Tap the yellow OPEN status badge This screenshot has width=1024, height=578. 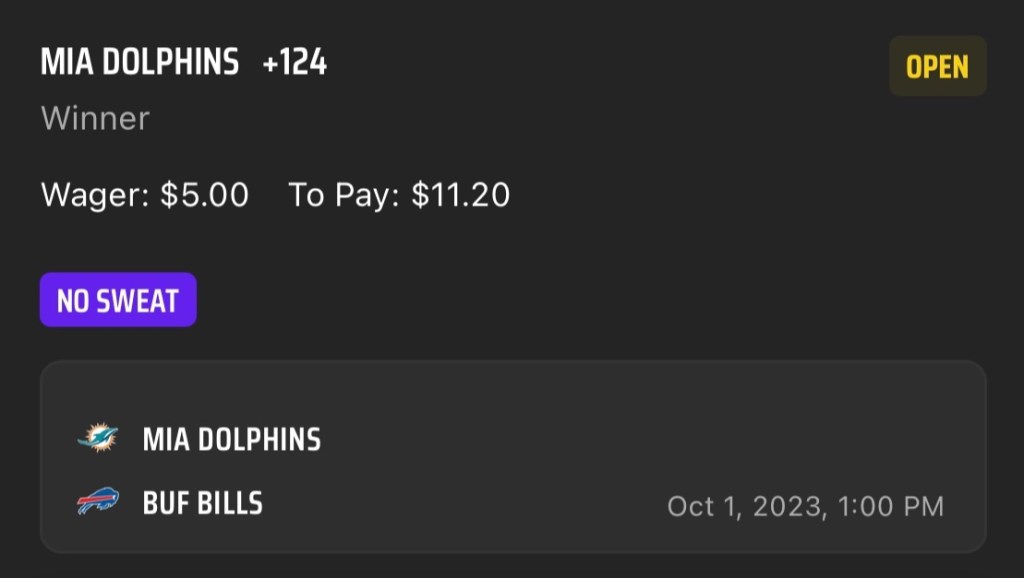tap(937, 67)
